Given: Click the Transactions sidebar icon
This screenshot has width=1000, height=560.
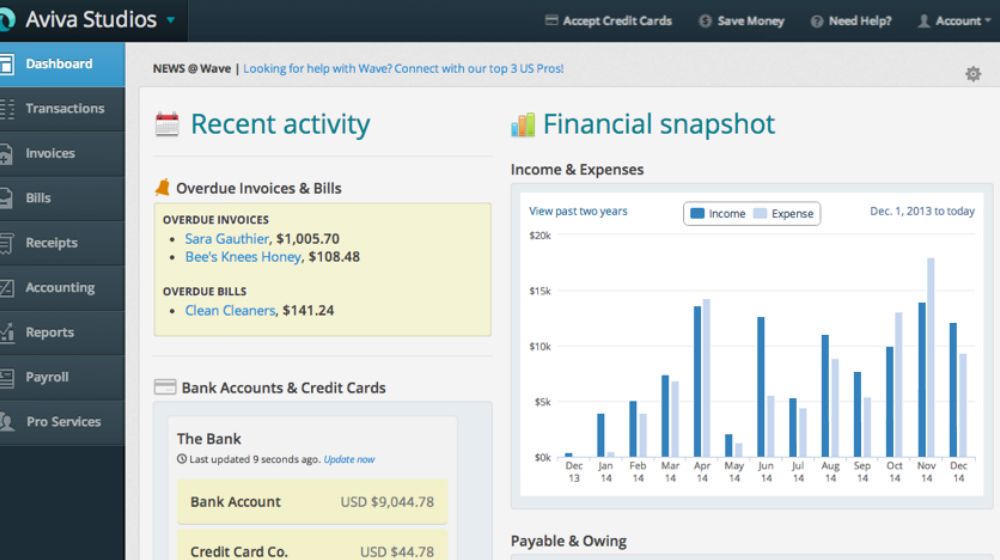Looking at the screenshot, I should tap(7, 109).
